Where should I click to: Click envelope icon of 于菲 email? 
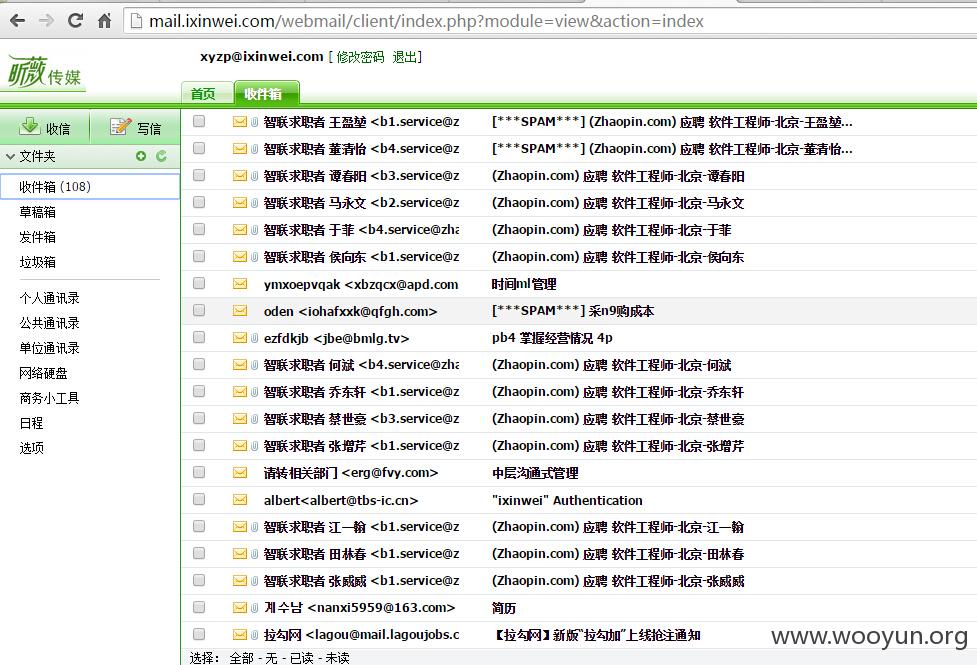240,229
